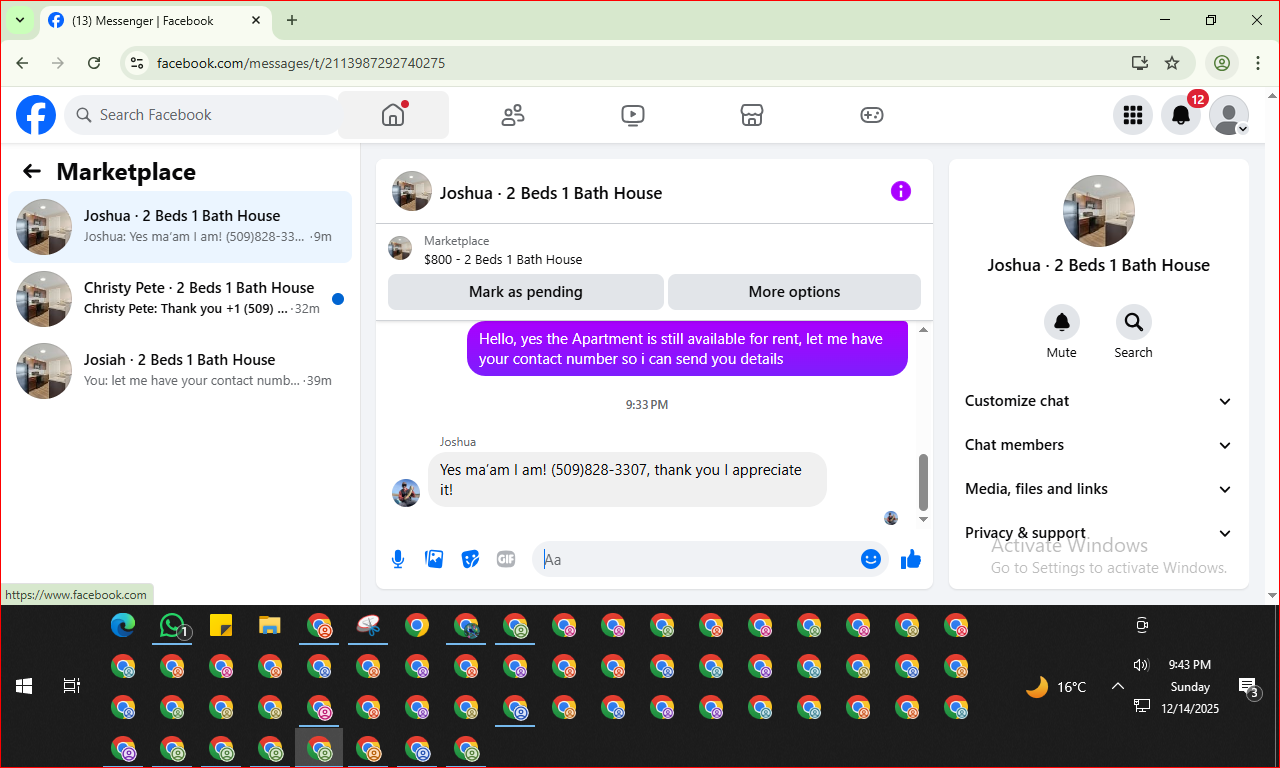This screenshot has width=1280, height=768.
Task: Click the chat header title Joshua · 2 Beds 1 Bath House
Action: 551,193
